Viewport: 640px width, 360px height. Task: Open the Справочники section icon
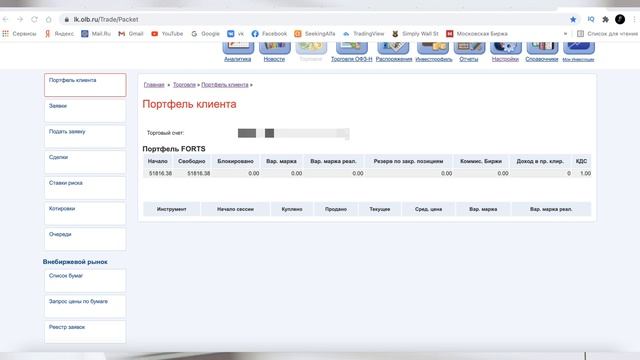click(542, 48)
